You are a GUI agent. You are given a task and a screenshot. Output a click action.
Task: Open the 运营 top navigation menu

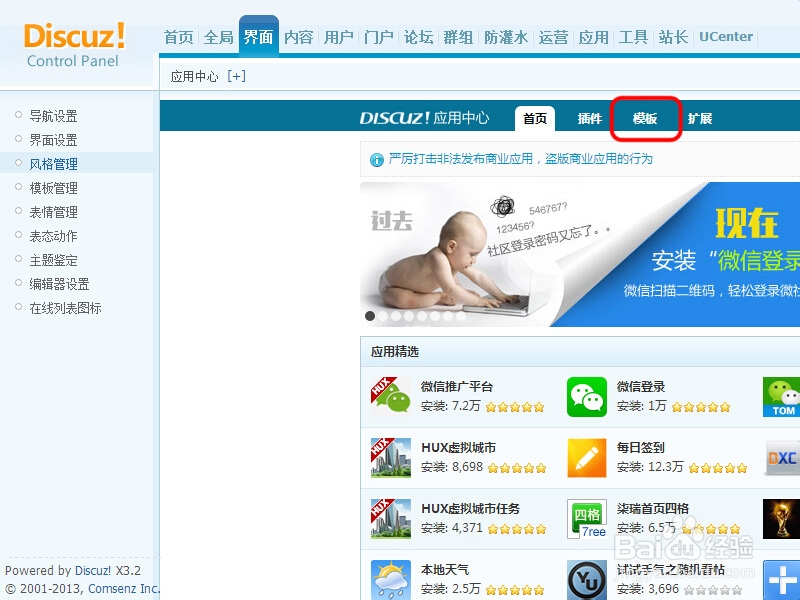pos(554,37)
